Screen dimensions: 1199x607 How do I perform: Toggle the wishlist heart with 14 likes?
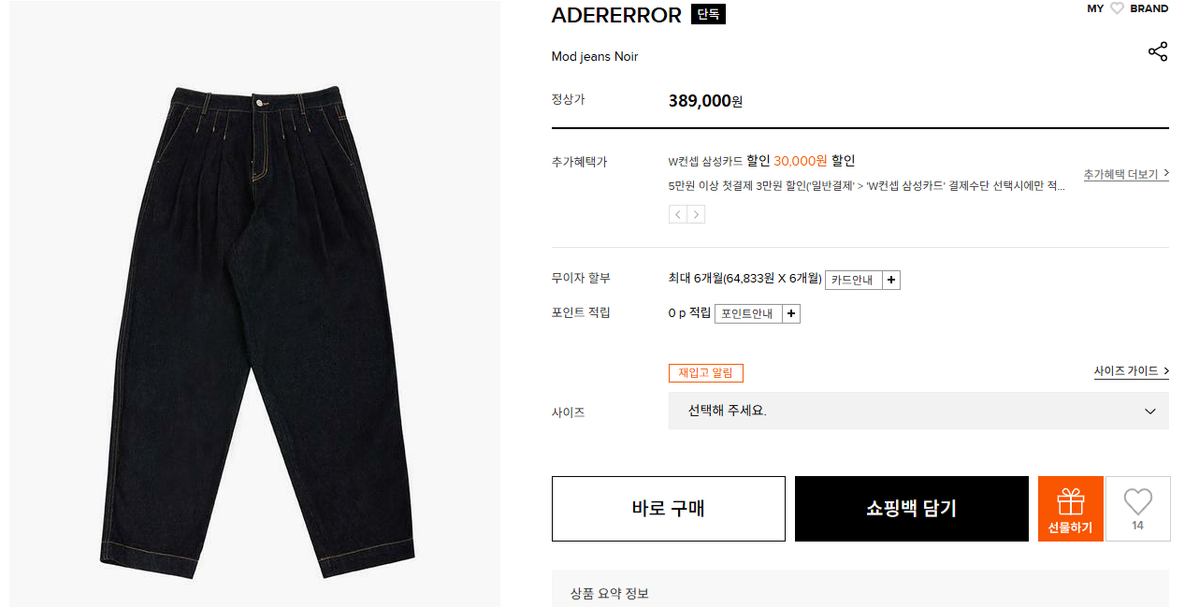pyautogui.click(x=1138, y=509)
